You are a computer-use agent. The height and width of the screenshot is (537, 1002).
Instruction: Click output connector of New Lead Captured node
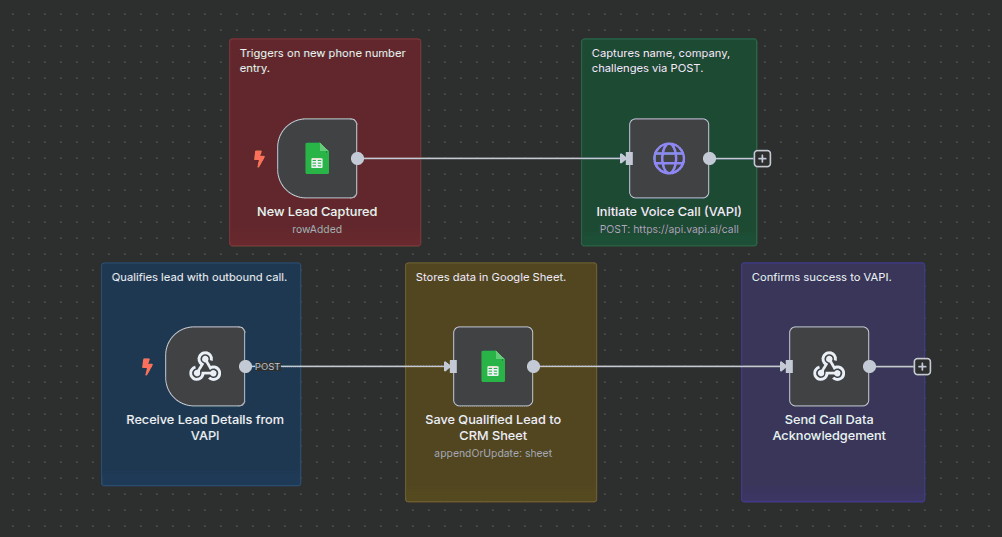coord(357,159)
